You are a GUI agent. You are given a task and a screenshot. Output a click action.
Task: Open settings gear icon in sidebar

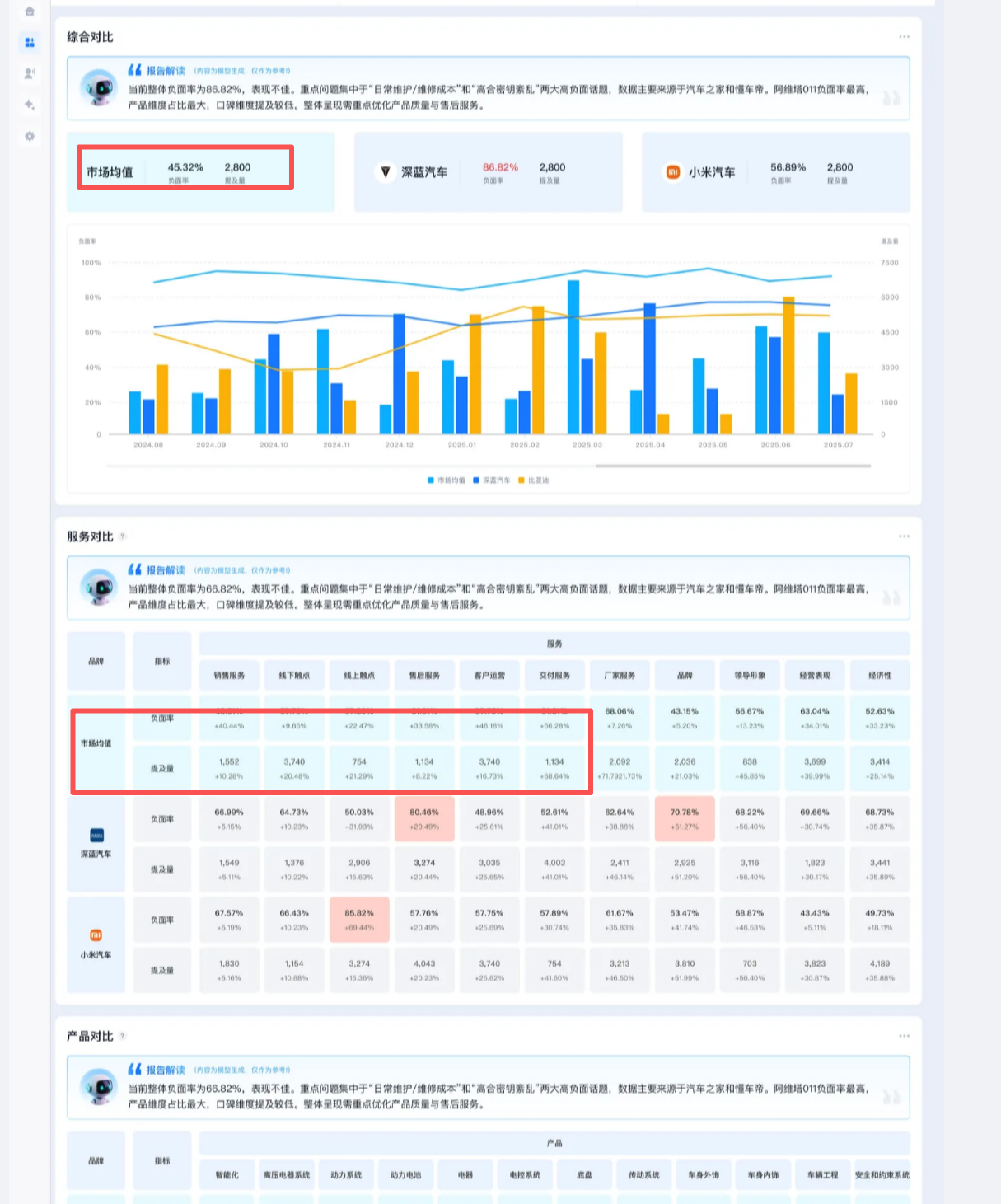click(30, 136)
